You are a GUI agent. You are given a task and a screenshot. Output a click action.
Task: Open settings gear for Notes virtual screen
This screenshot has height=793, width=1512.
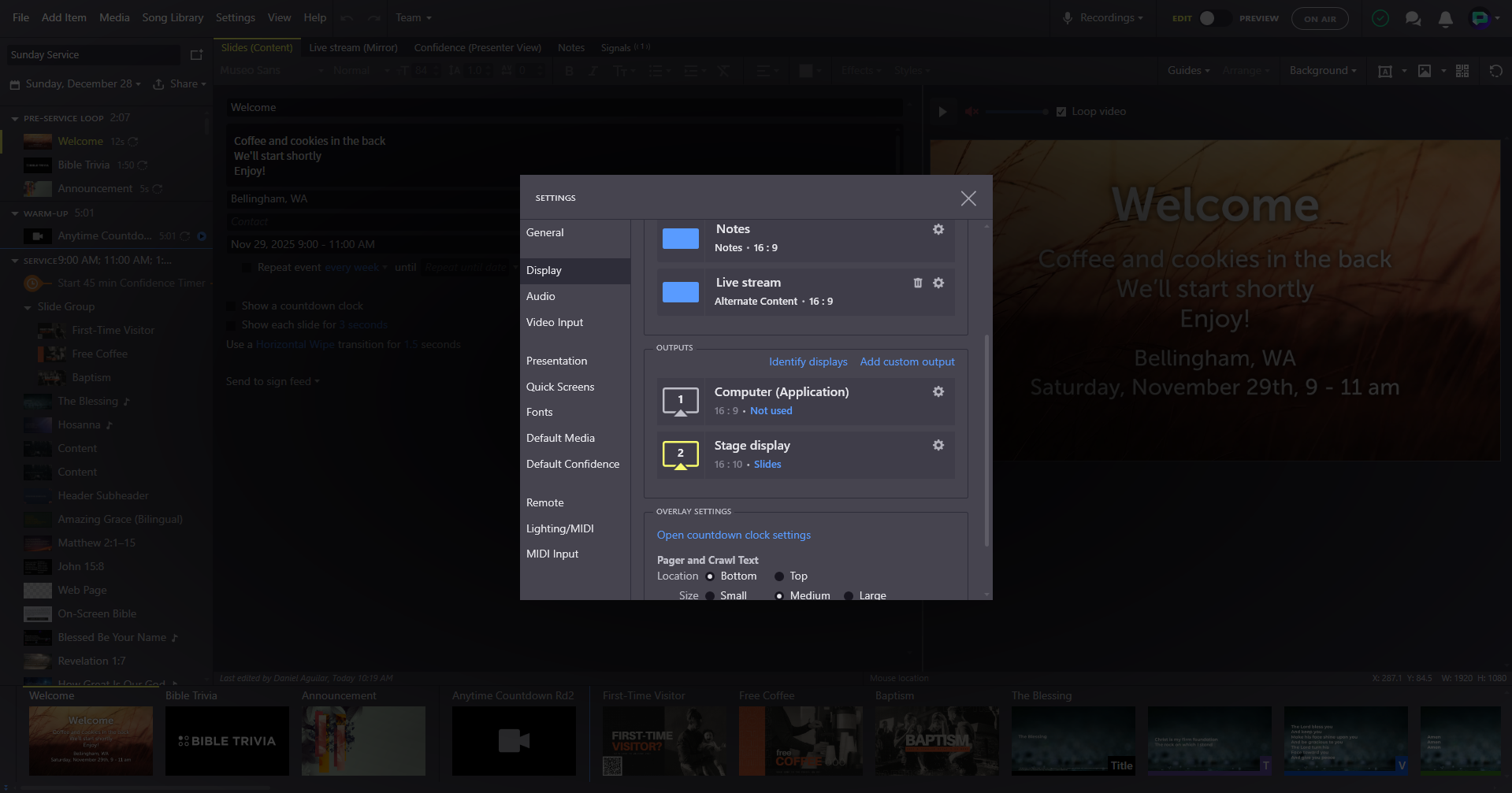[938, 229]
